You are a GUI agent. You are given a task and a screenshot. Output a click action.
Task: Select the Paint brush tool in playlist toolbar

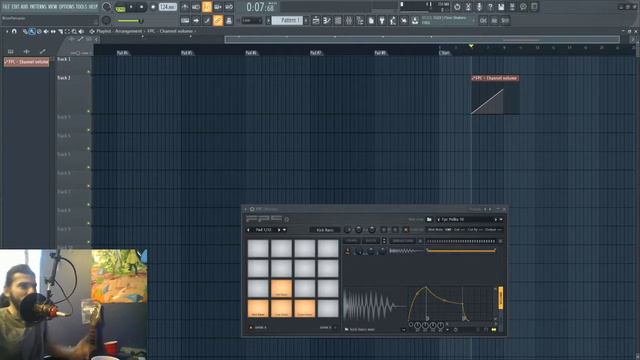click(x=32, y=31)
